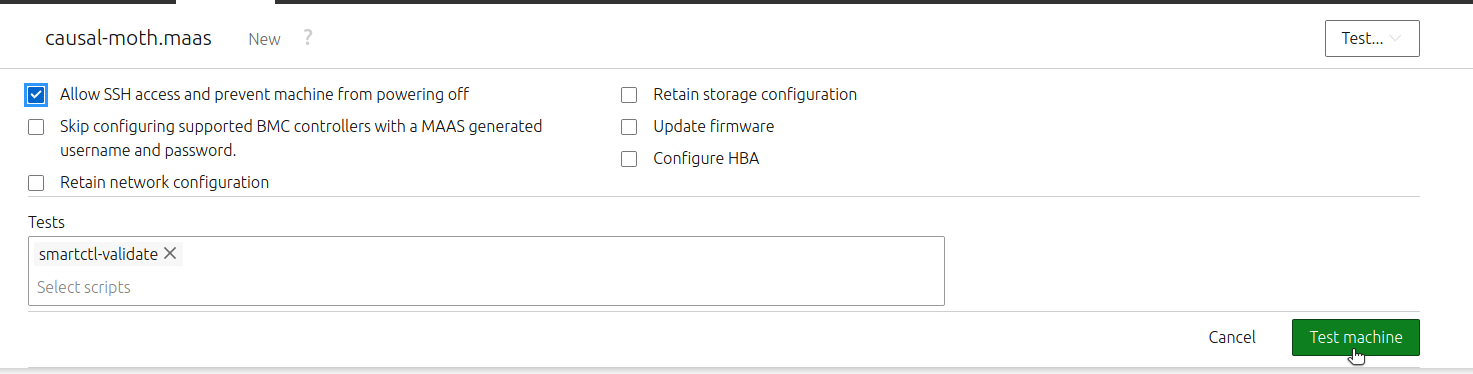Screen dimensions: 1473x374
Task: Click the New status label
Action: 265,39
